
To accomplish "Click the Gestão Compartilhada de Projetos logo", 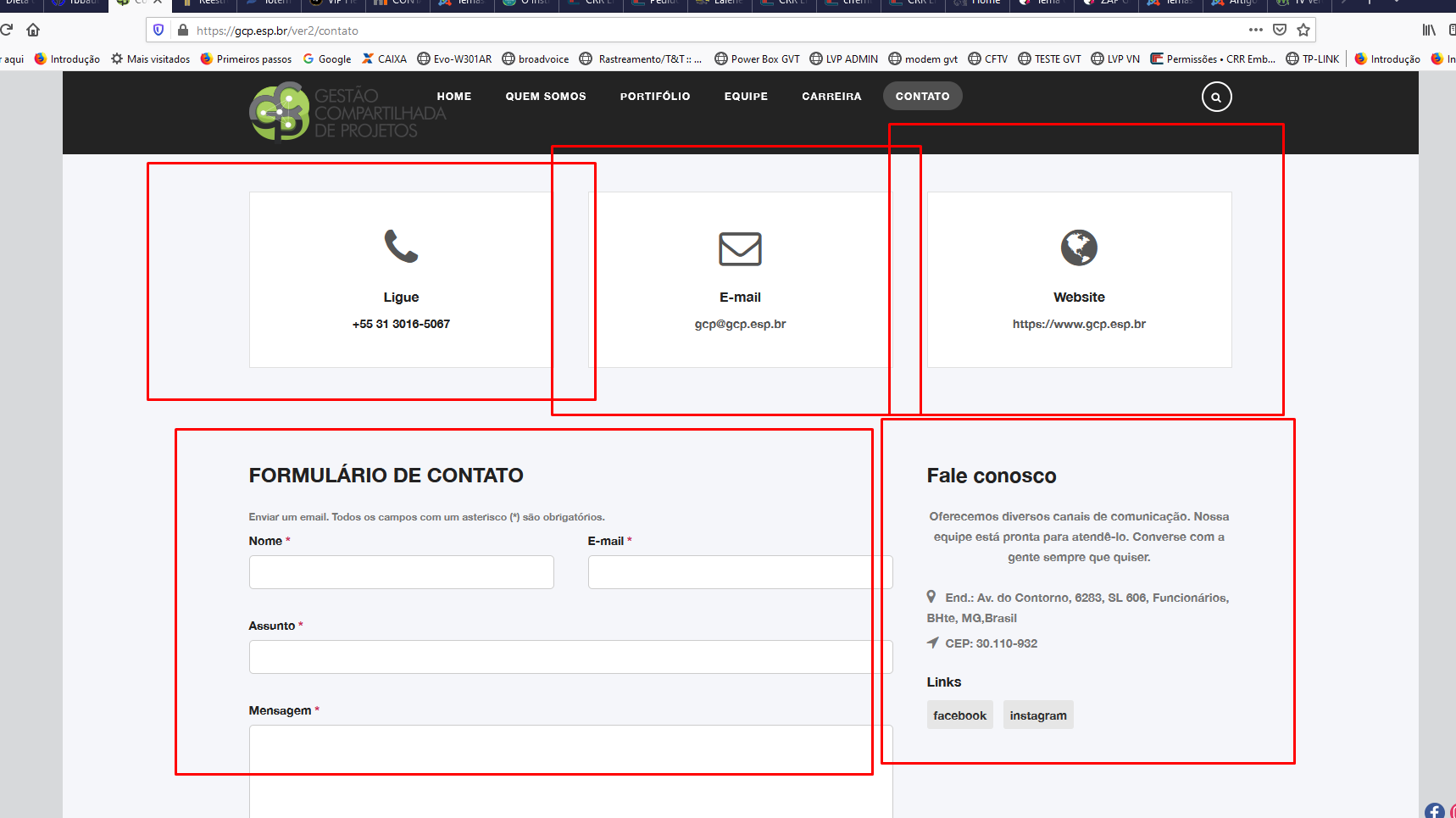I will pos(347,112).
